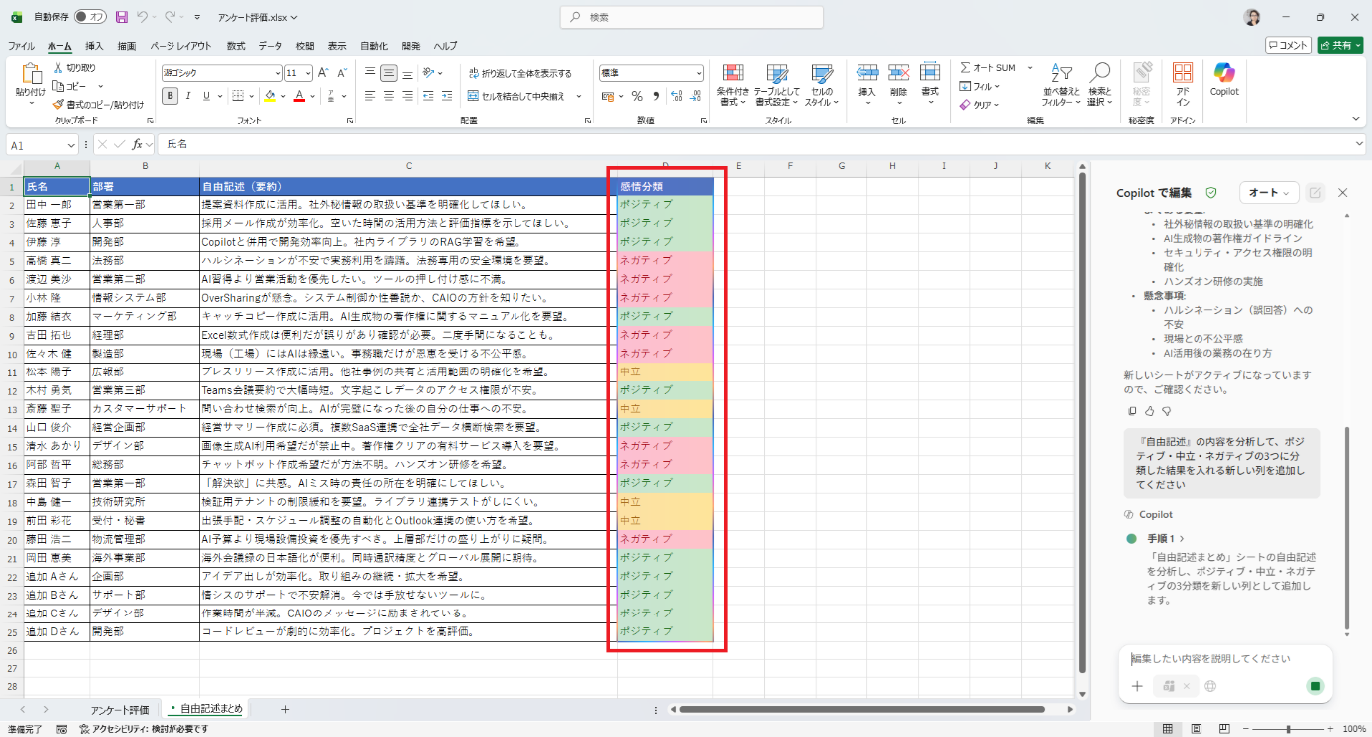This screenshot has height=737, width=1372.
Task: Click the conditional formatting icon
Action: 733,74
